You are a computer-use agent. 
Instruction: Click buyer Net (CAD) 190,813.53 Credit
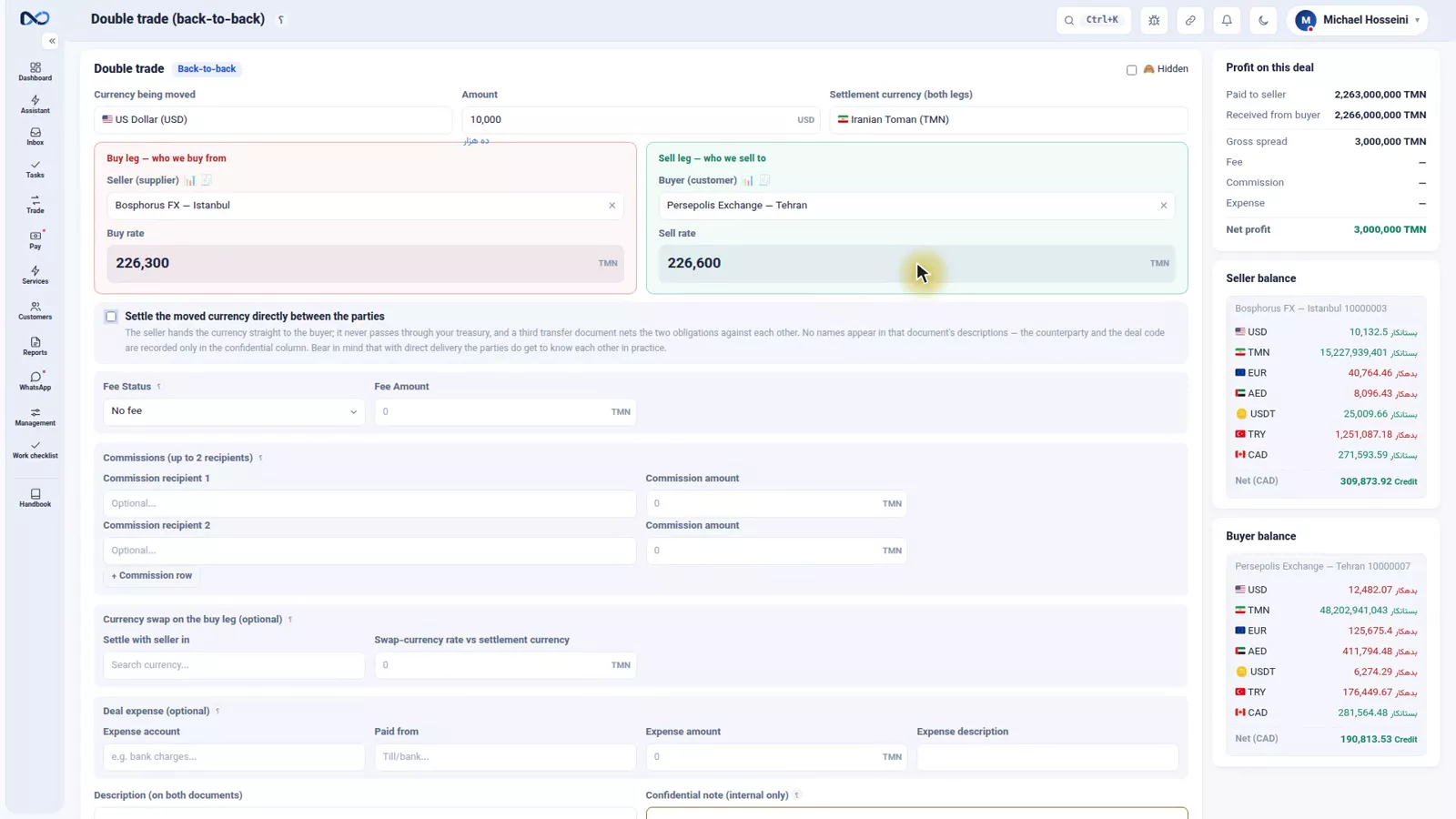pos(1378,739)
